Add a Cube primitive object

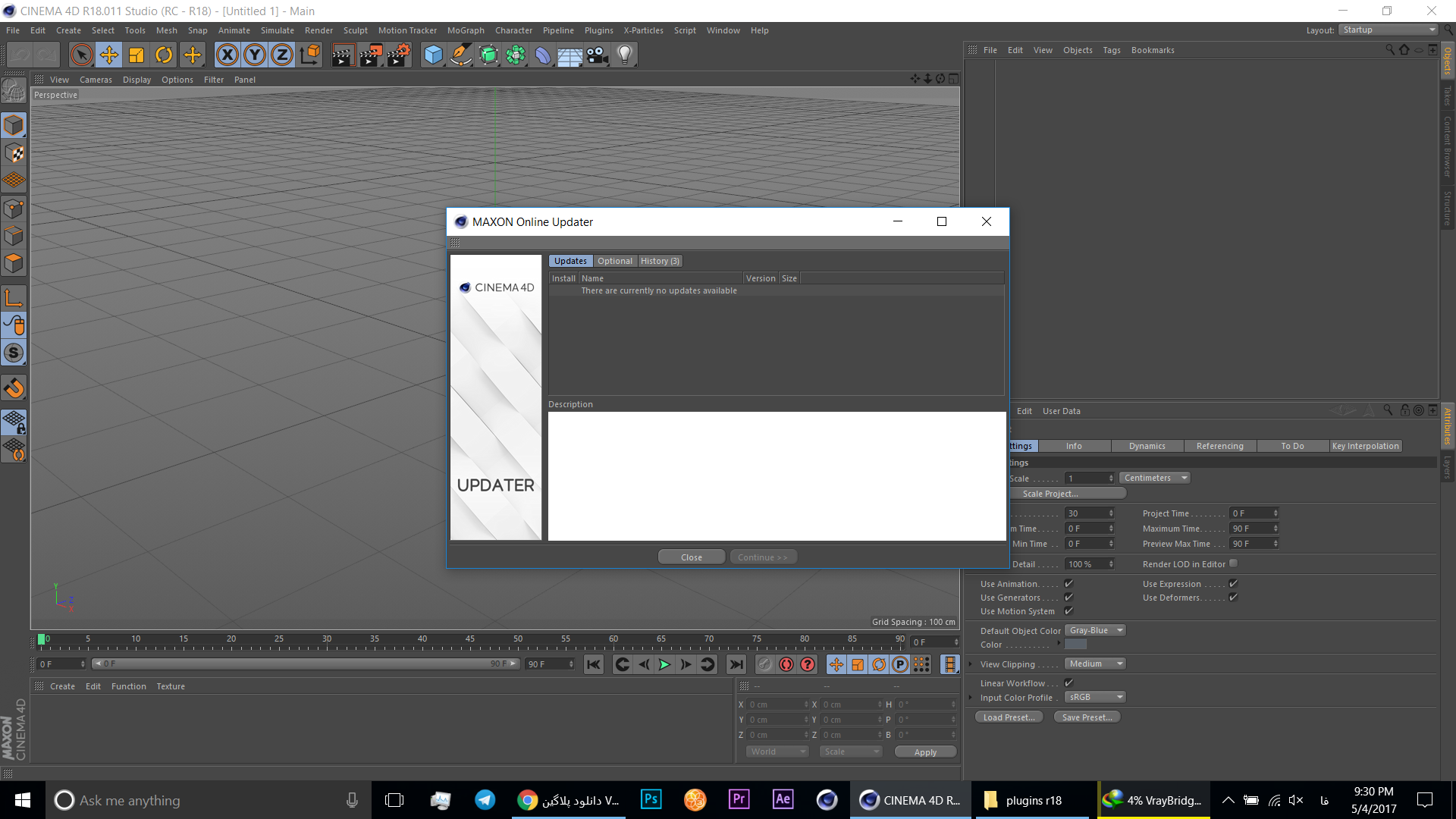coord(433,55)
